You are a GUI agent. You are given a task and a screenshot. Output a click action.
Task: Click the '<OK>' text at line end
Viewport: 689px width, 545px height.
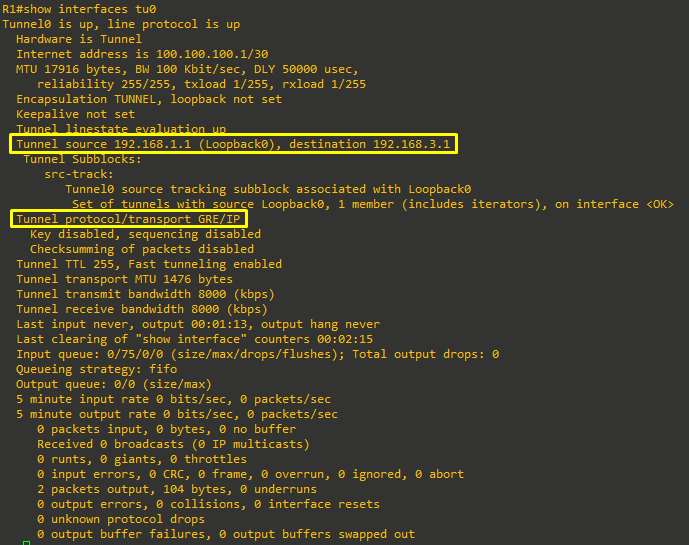tap(660, 204)
